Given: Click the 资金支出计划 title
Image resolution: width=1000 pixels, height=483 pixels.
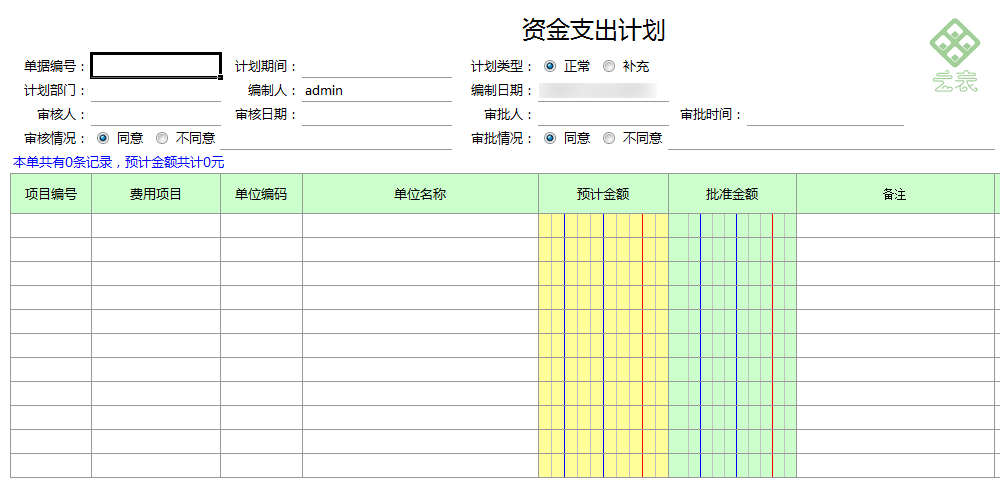Looking at the screenshot, I should [593, 30].
